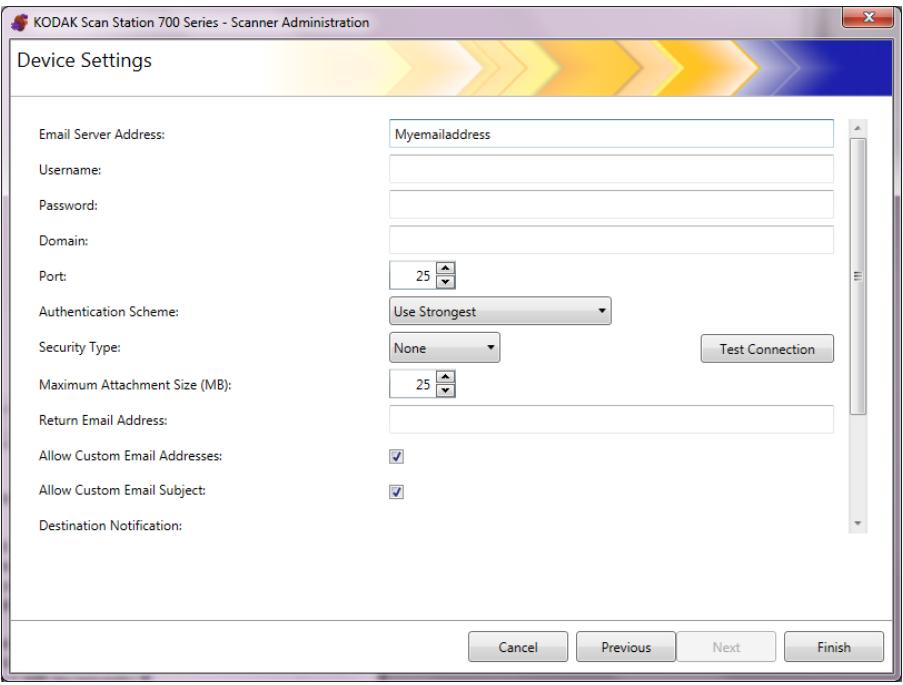903x685 pixels.
Task: Click the Maximum Attachment Size (MB) label
Action: [135, 385]
